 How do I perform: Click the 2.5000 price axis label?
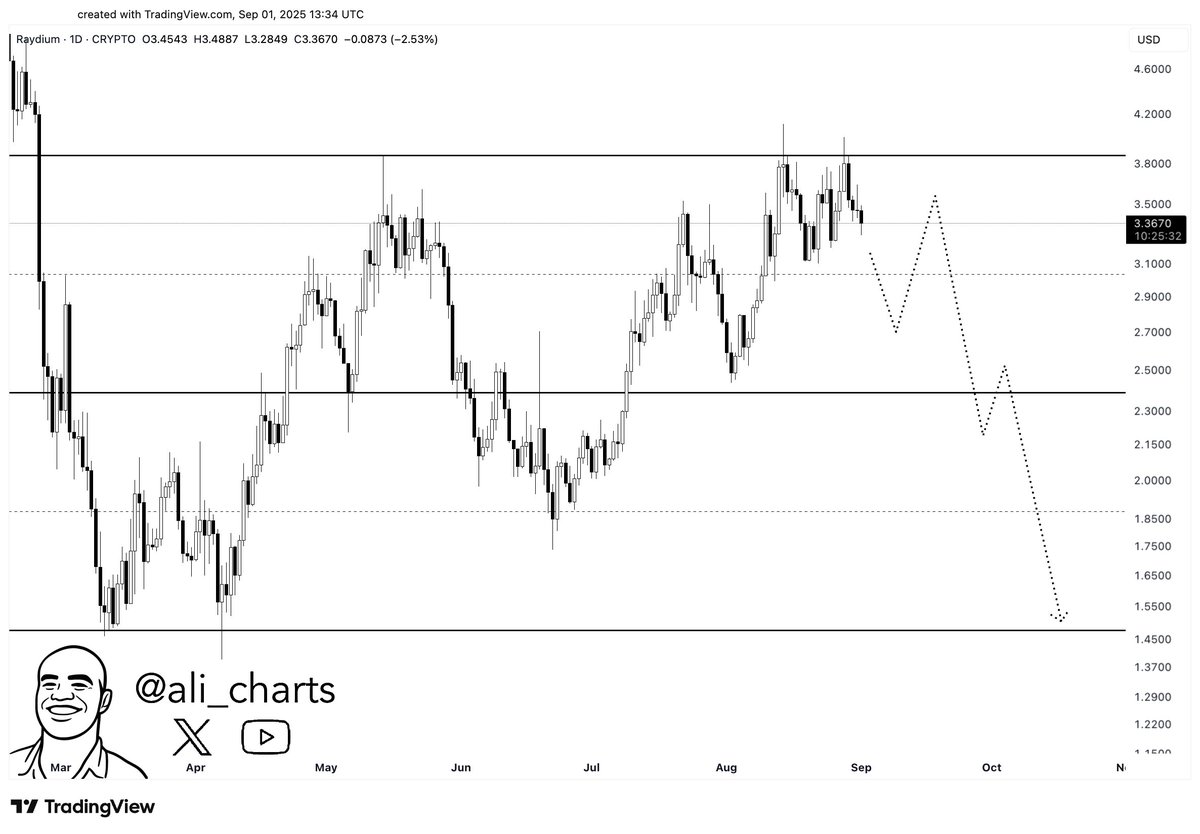pyautogui.click(x=1152, y=370)
